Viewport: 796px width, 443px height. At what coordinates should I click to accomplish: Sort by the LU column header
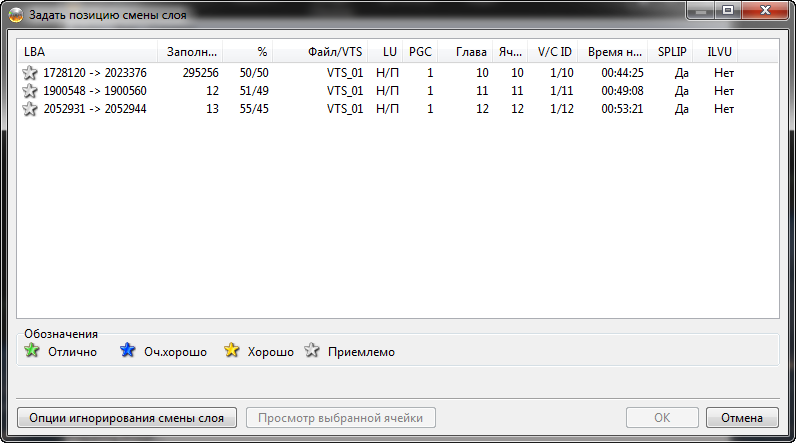(385, 52)
